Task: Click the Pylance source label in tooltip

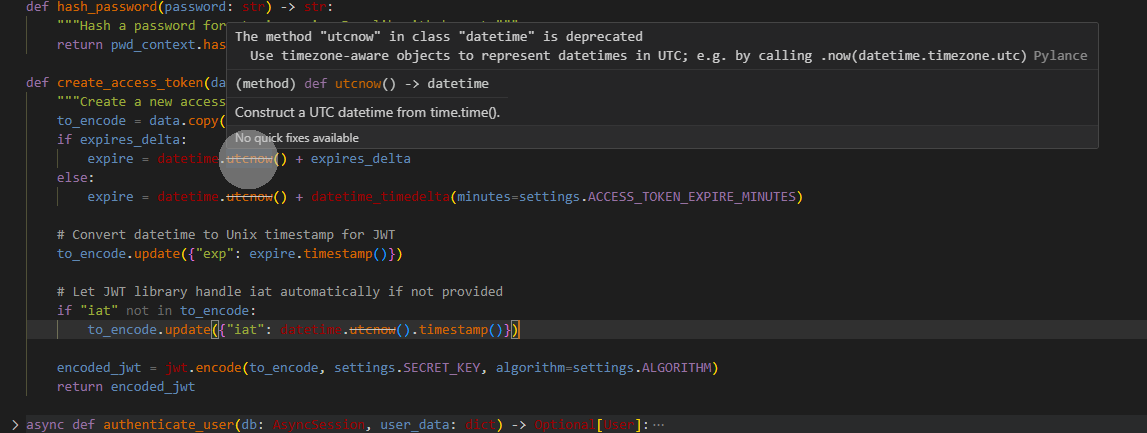Action: pos(1060,56)
